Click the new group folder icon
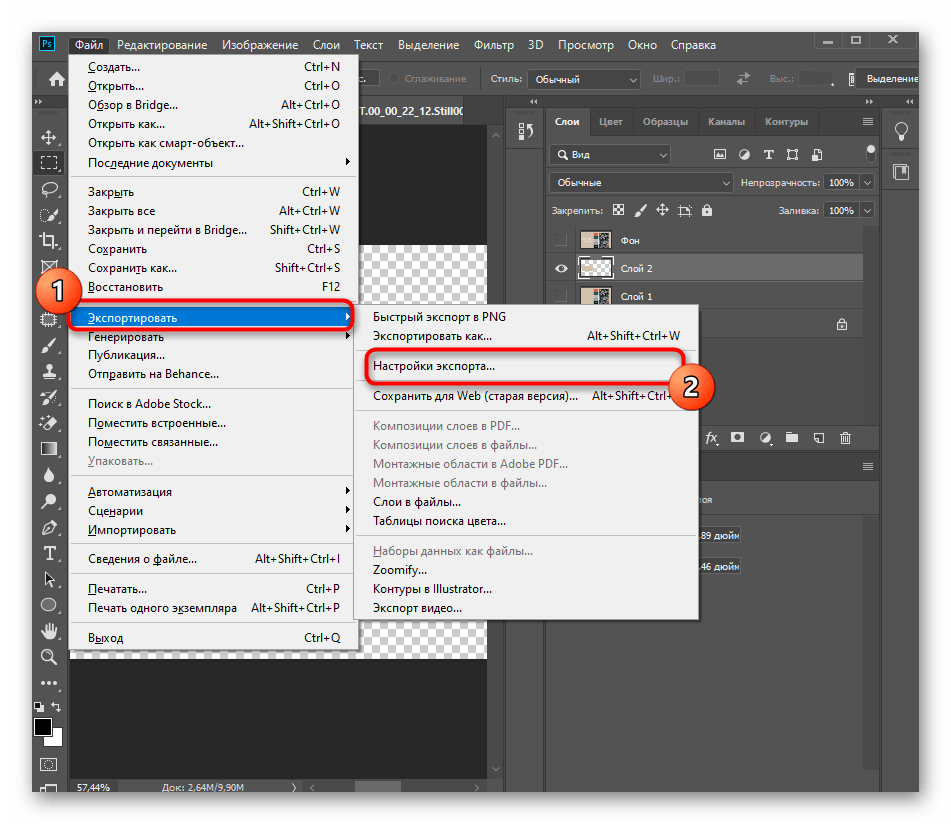 (791, 437)
